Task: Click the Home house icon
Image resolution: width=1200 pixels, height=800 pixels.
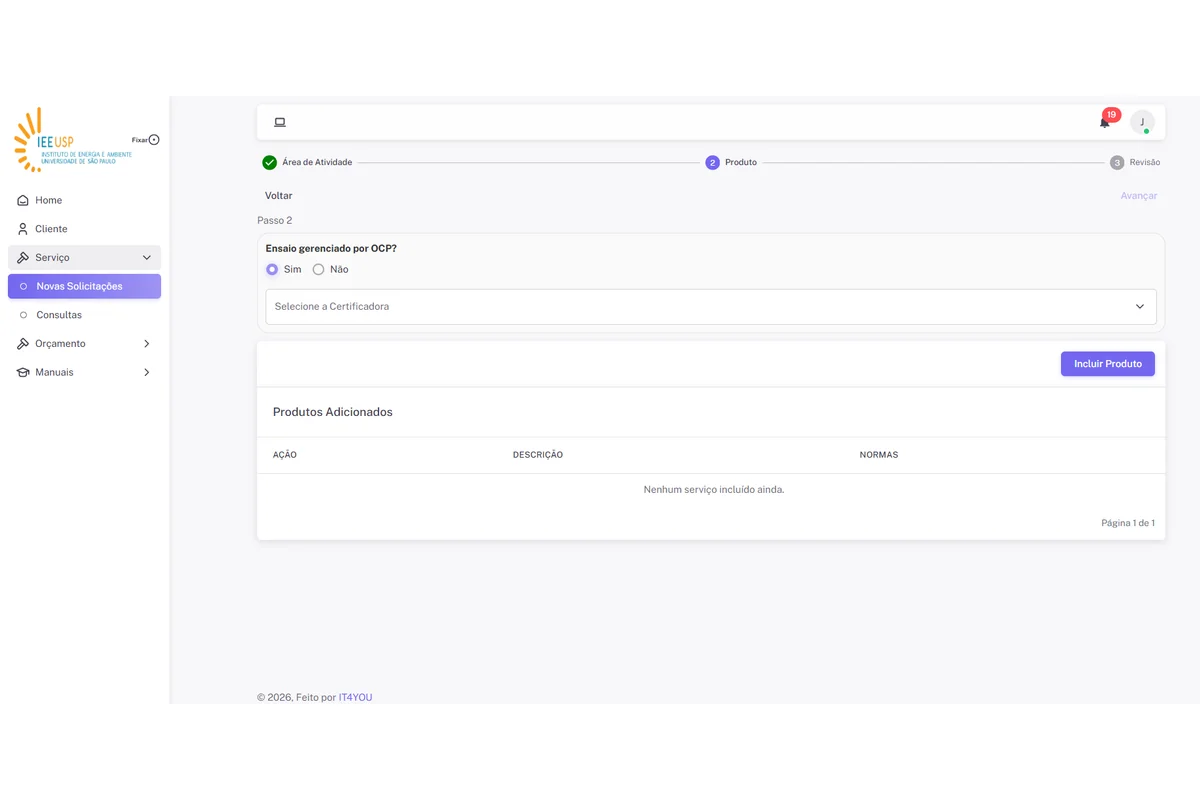Action: pos(23,200)
